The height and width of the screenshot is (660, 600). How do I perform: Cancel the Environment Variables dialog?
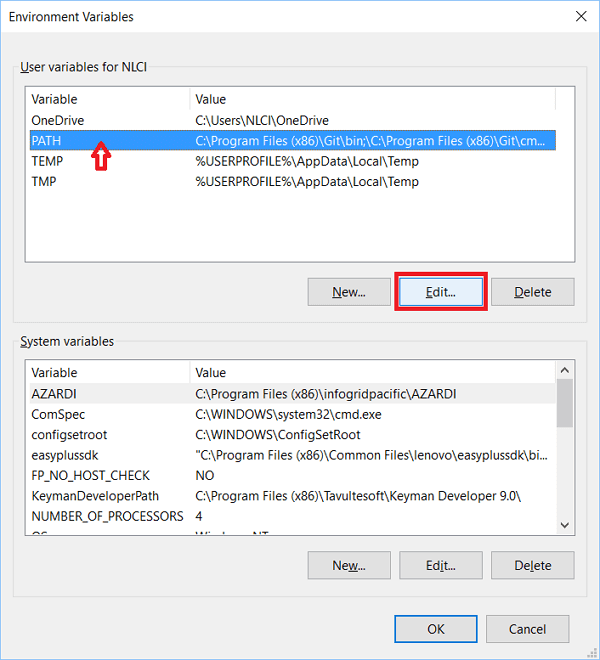[x=527, y=629]
